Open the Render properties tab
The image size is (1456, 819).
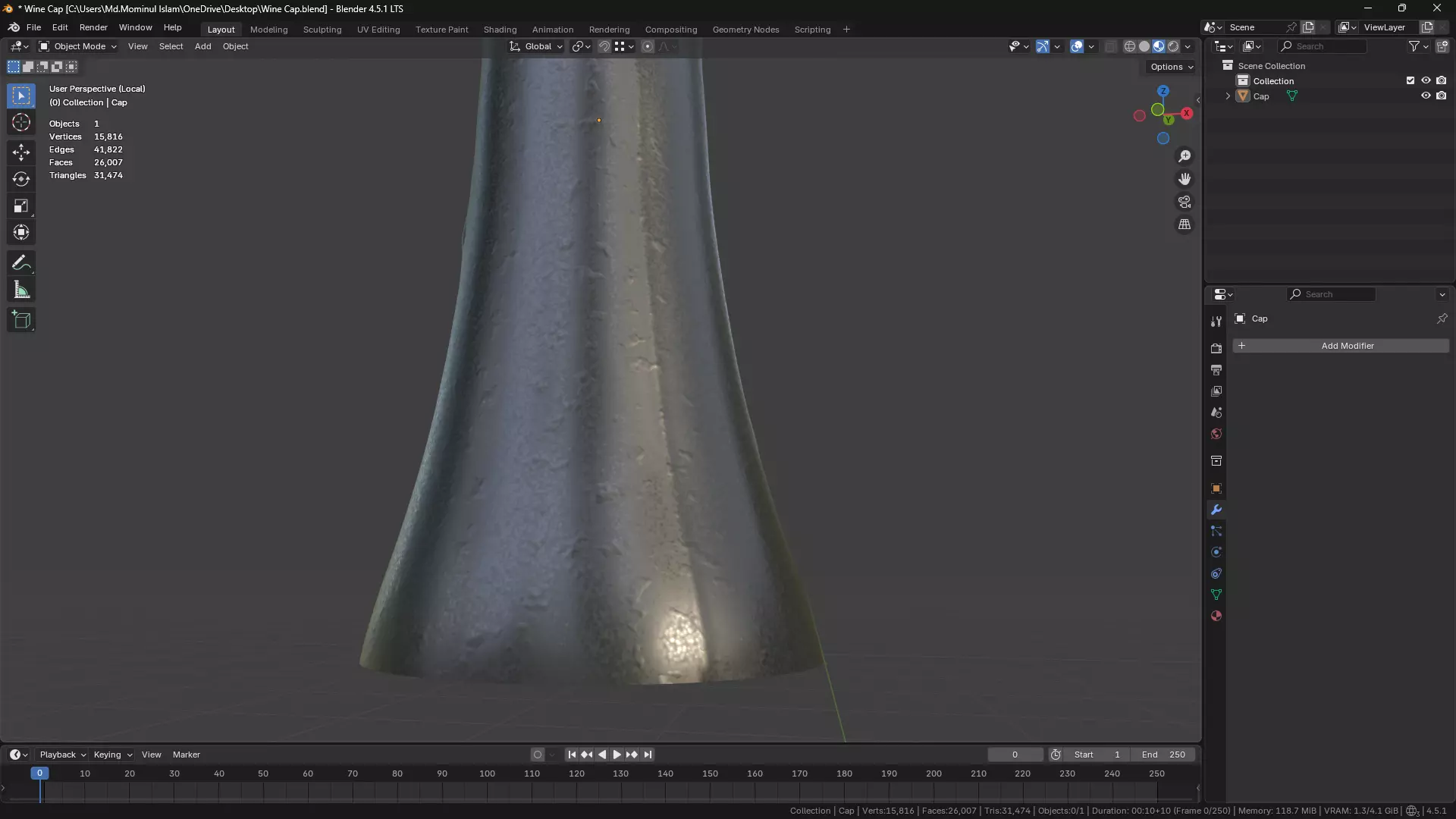tap(1216, 349)
